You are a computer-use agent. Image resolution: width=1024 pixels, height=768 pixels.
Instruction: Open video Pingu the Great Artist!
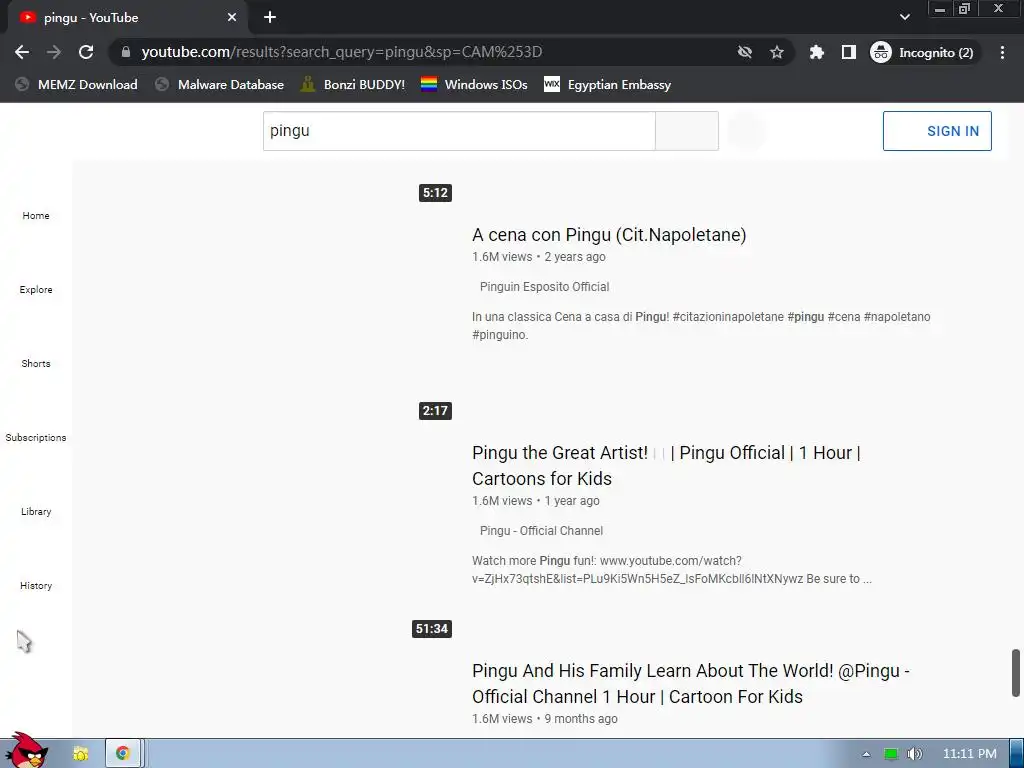click(x=666, y=466)
